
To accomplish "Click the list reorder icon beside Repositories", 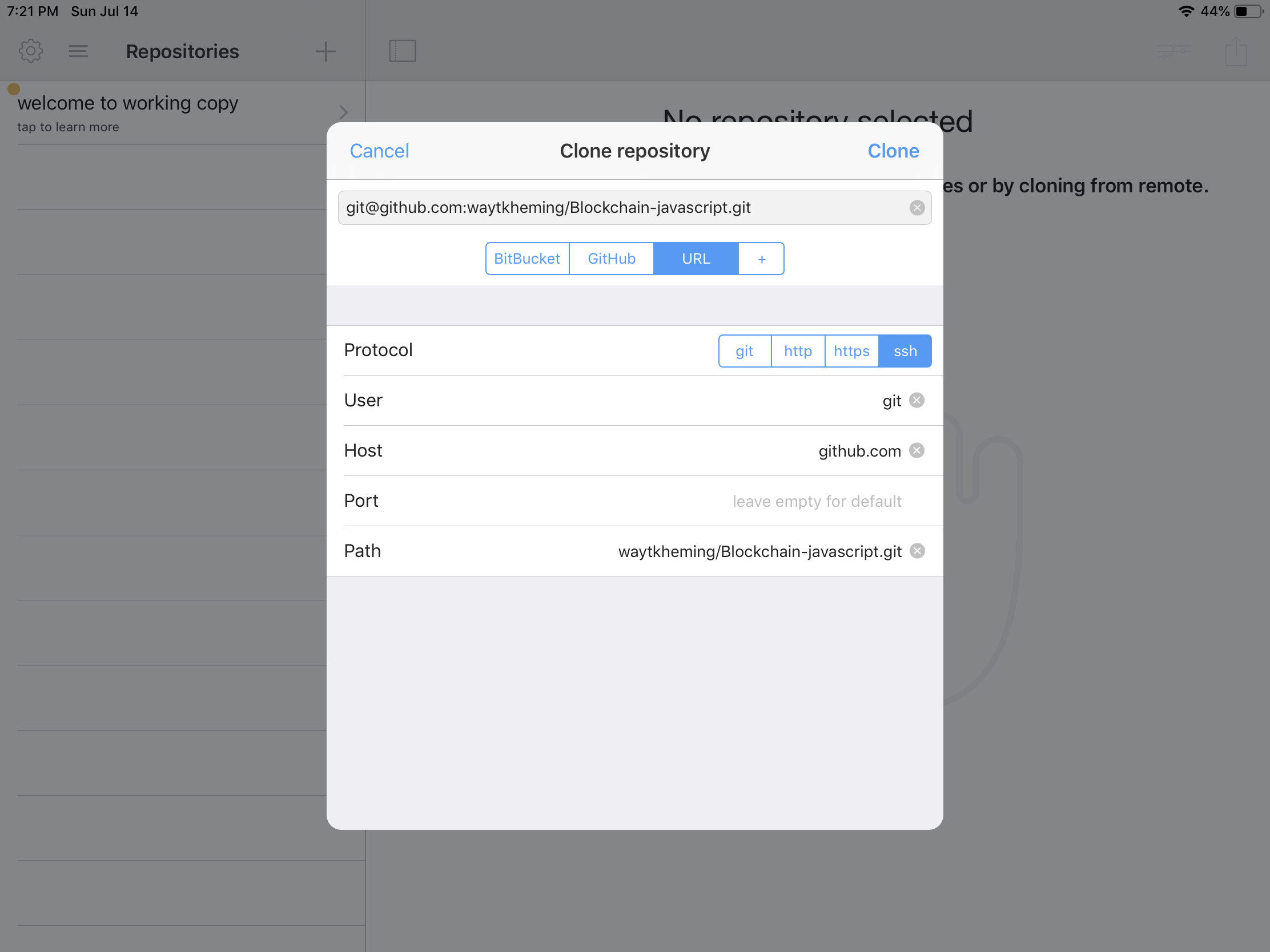I will coord(78,51).
